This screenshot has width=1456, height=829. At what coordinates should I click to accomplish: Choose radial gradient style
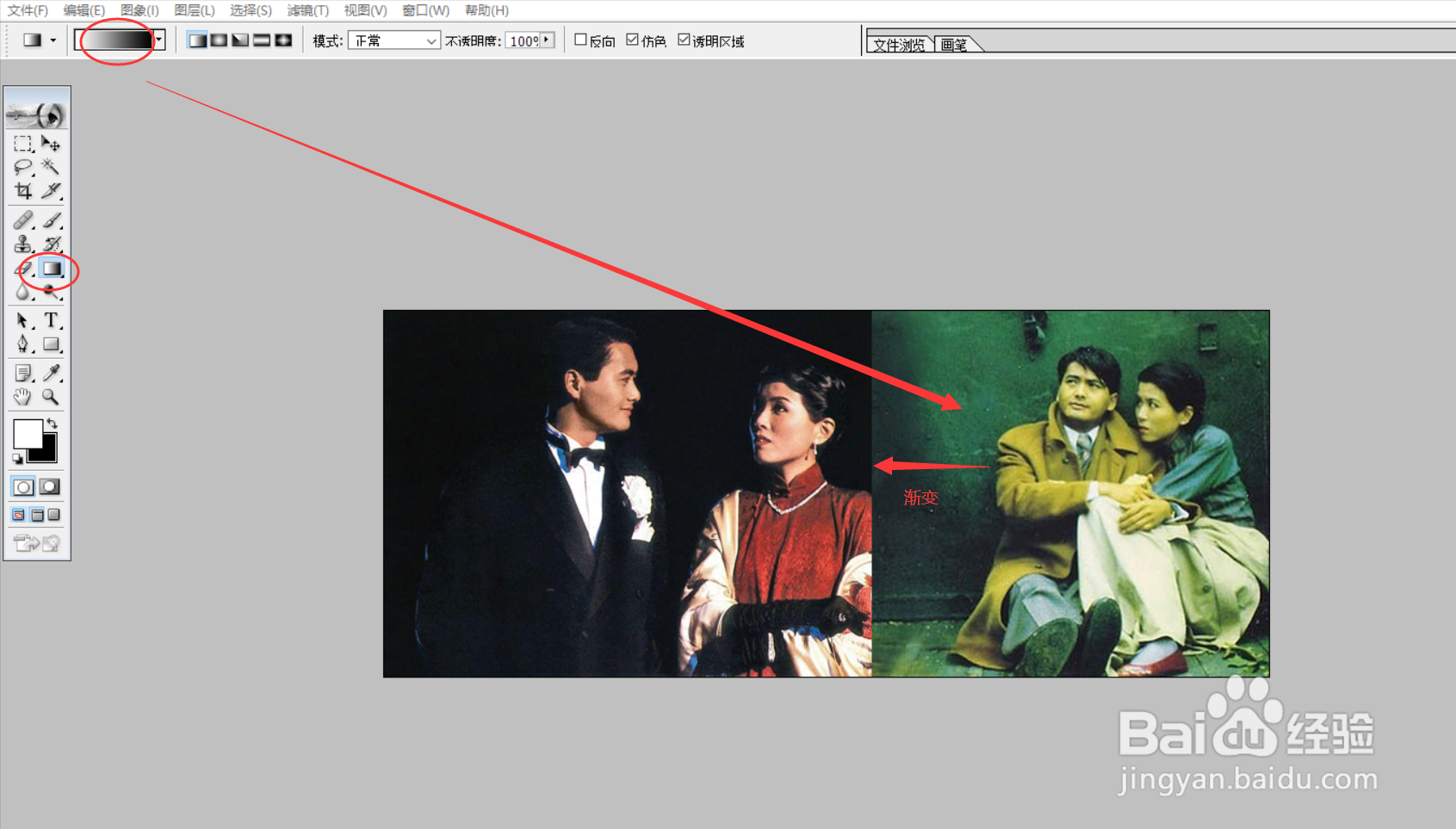[219, 40]
